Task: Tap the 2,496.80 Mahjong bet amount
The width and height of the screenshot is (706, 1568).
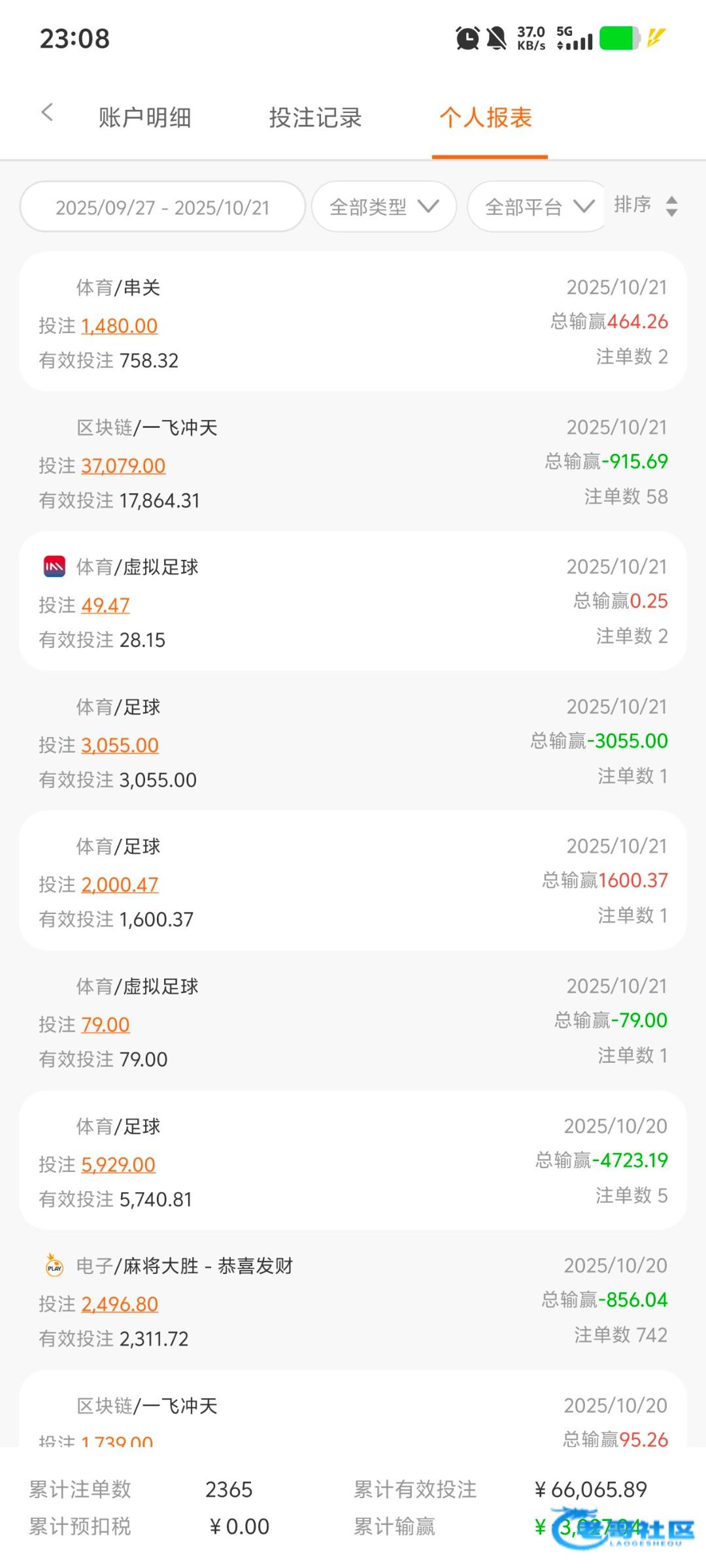Action: point(120,1304)
